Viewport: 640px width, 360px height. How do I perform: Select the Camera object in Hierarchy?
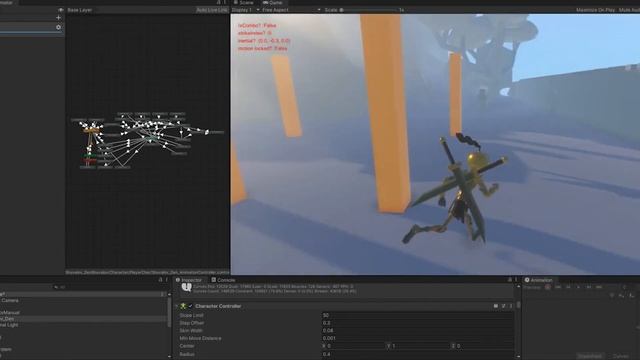9,300
